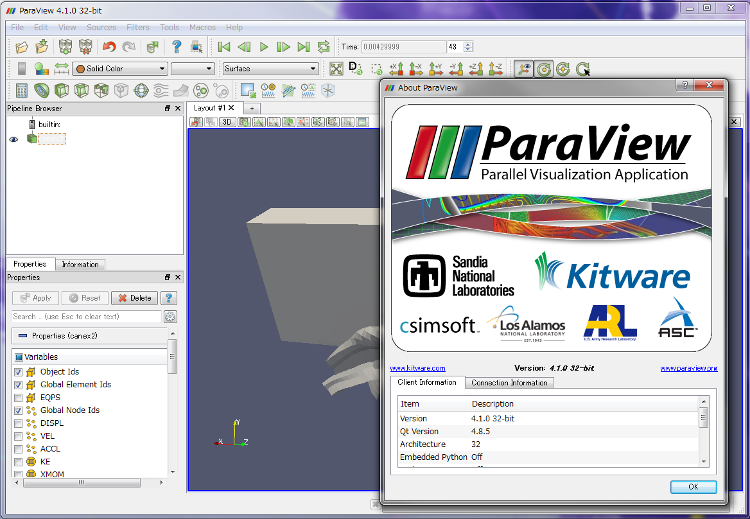
Task: Click the Calculator filter icon
Action: [22, 90]
